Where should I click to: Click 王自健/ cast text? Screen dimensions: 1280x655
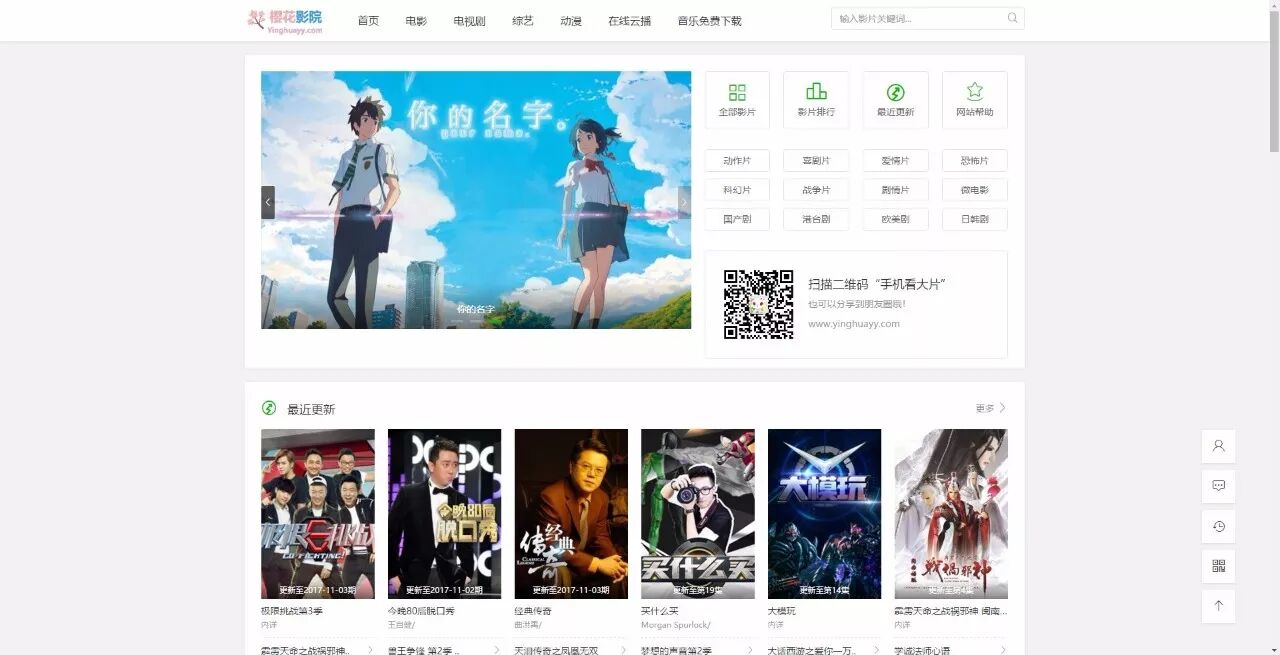pyautogui.click(x=400, y=625)
